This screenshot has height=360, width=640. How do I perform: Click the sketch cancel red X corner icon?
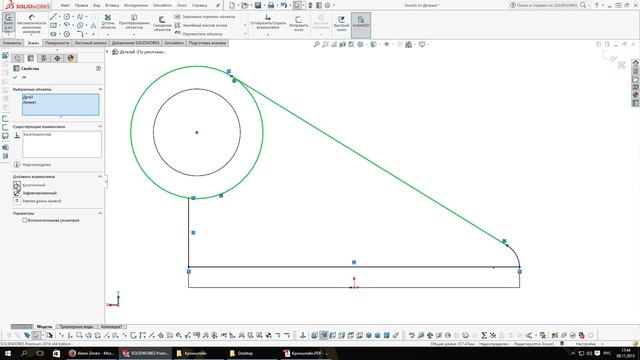click(x=621, y=64)
